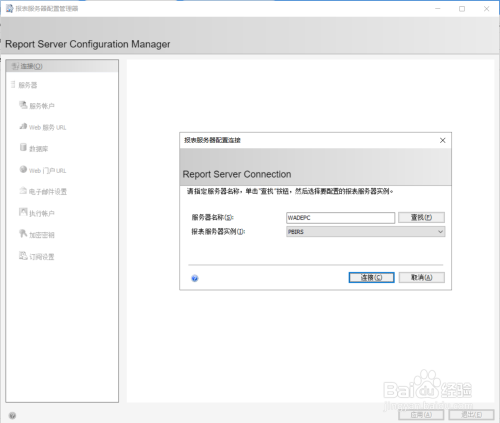Click the dropdown arrow of the PBIRS instance combo box

tap(440, 232)
